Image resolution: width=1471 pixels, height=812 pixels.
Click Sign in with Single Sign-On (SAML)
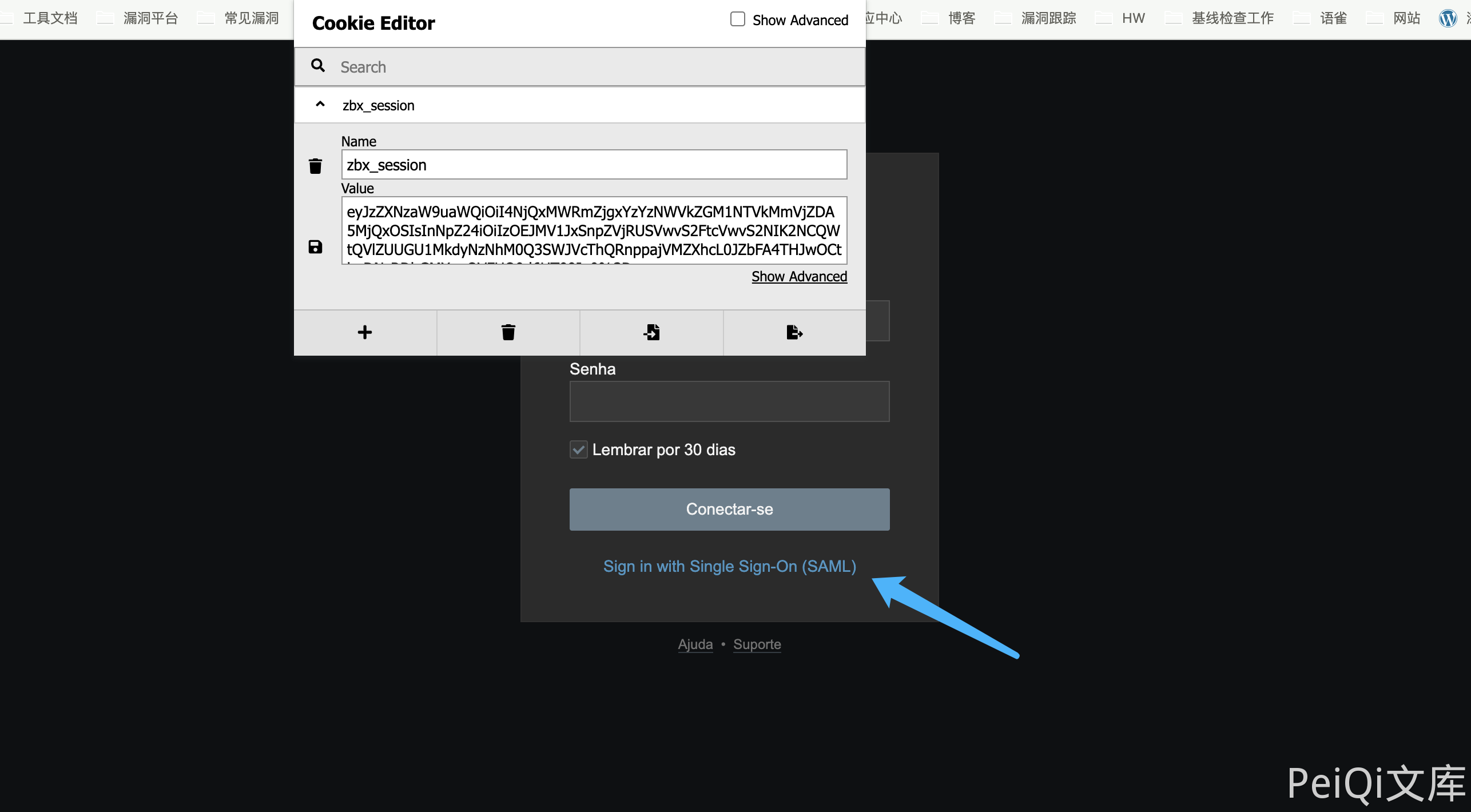(729, 566)
